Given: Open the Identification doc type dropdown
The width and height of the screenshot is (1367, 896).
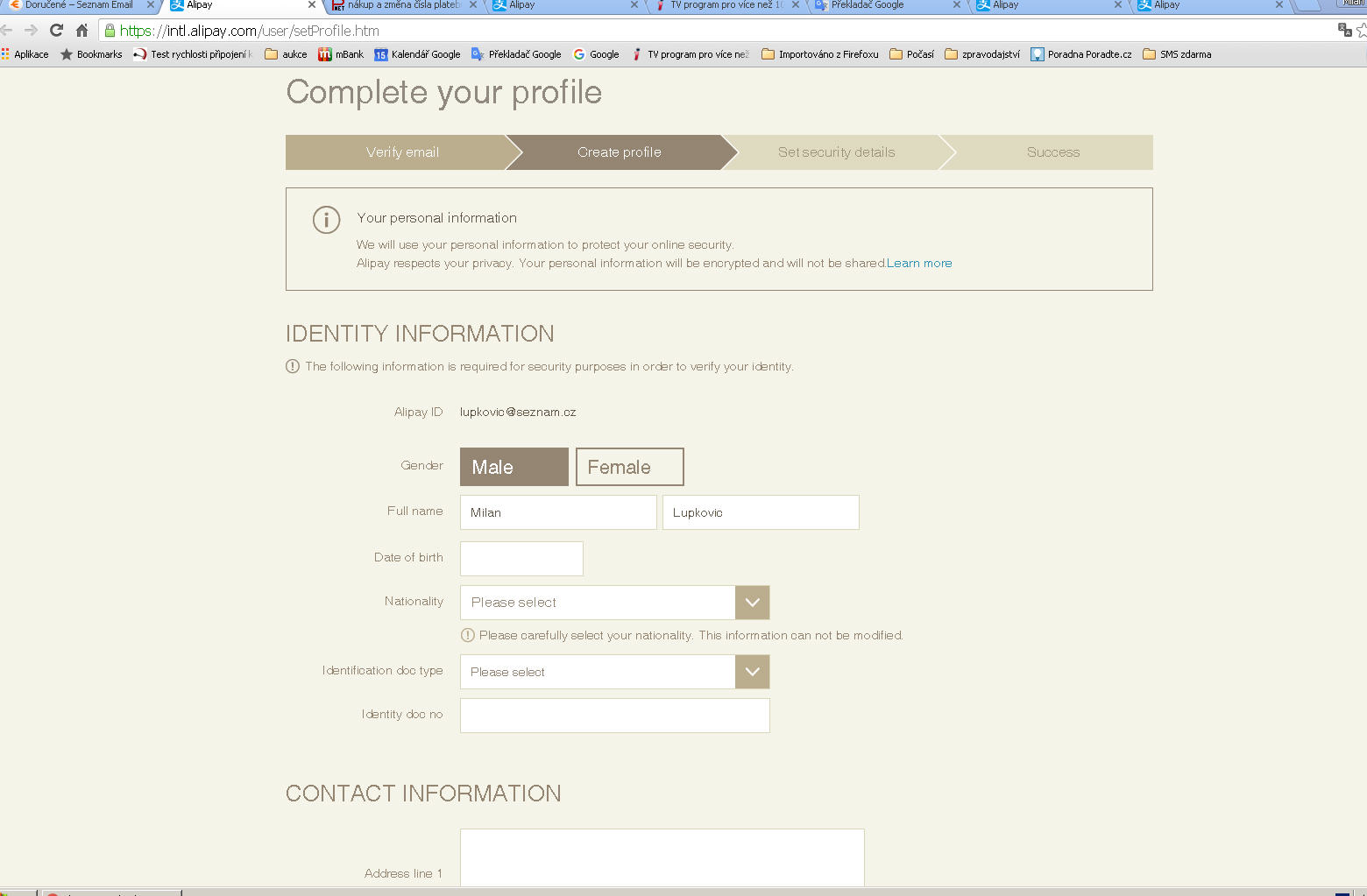Looking at the screenshot, I should [615, 672].
